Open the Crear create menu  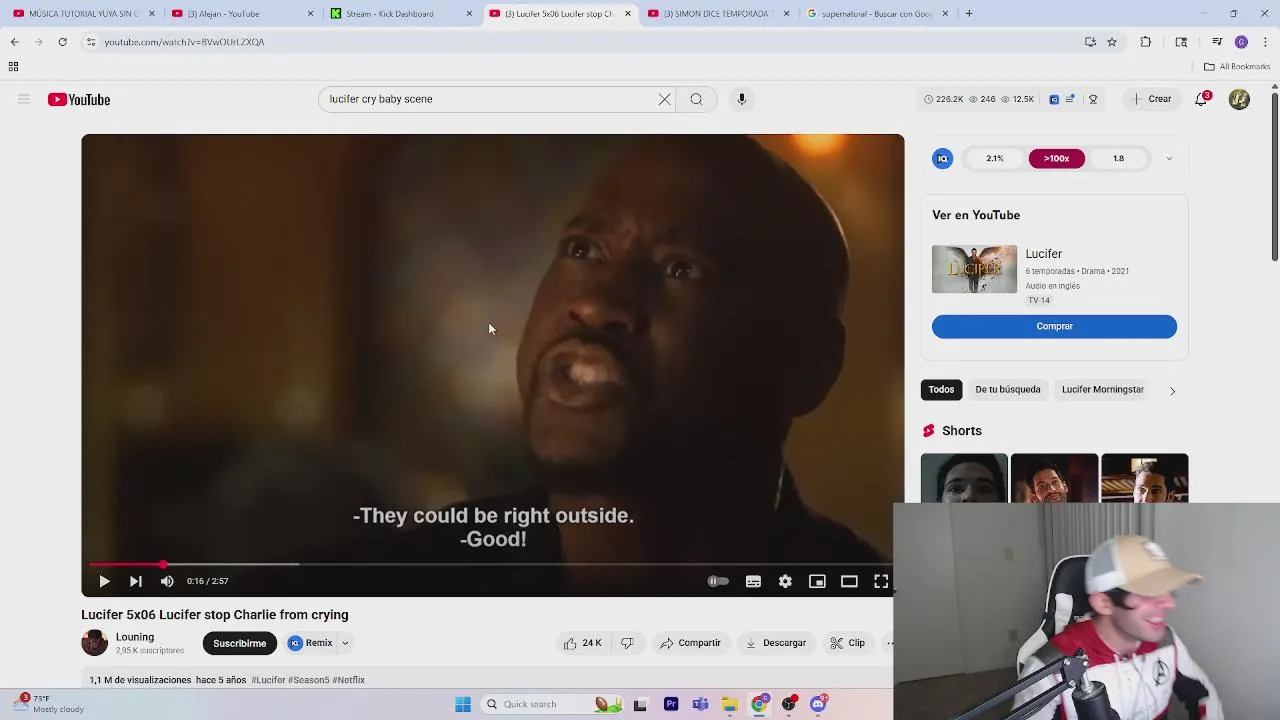click(x=1150, y=99)
